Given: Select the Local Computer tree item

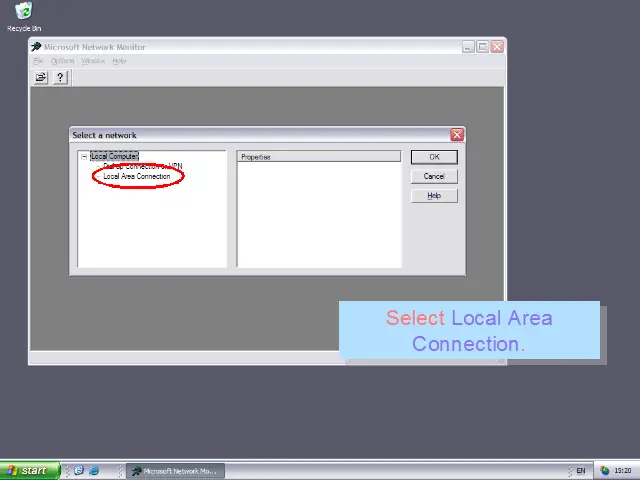Looking at the screenshot, I should [114, 156].
